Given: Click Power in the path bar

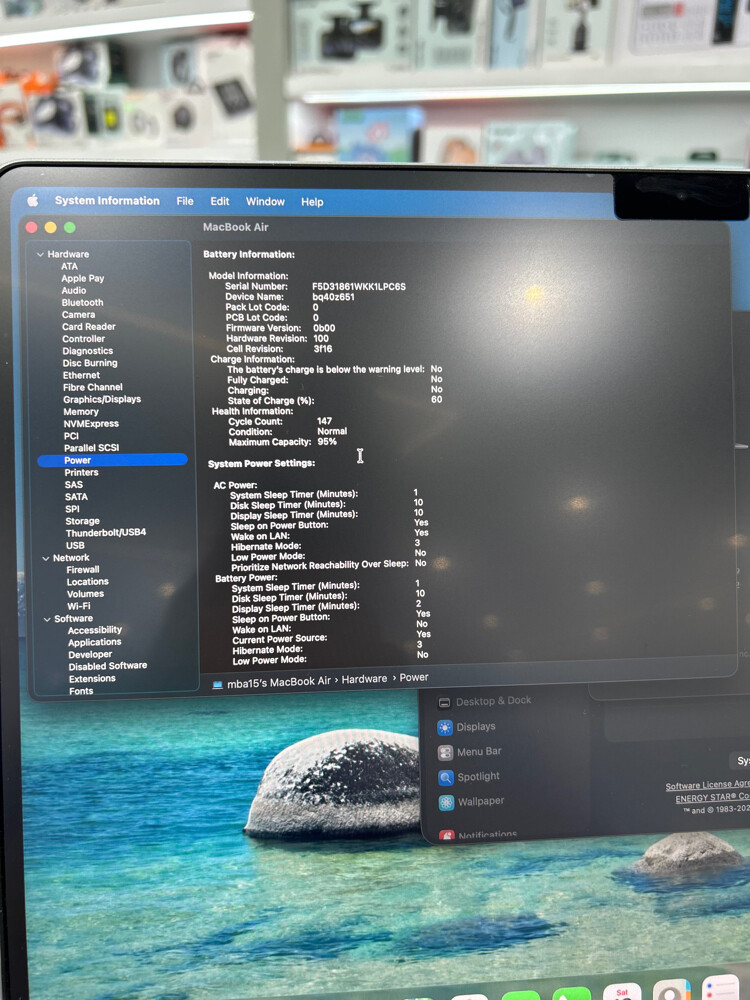Looking at the screenshot, I should pos(414,677).
